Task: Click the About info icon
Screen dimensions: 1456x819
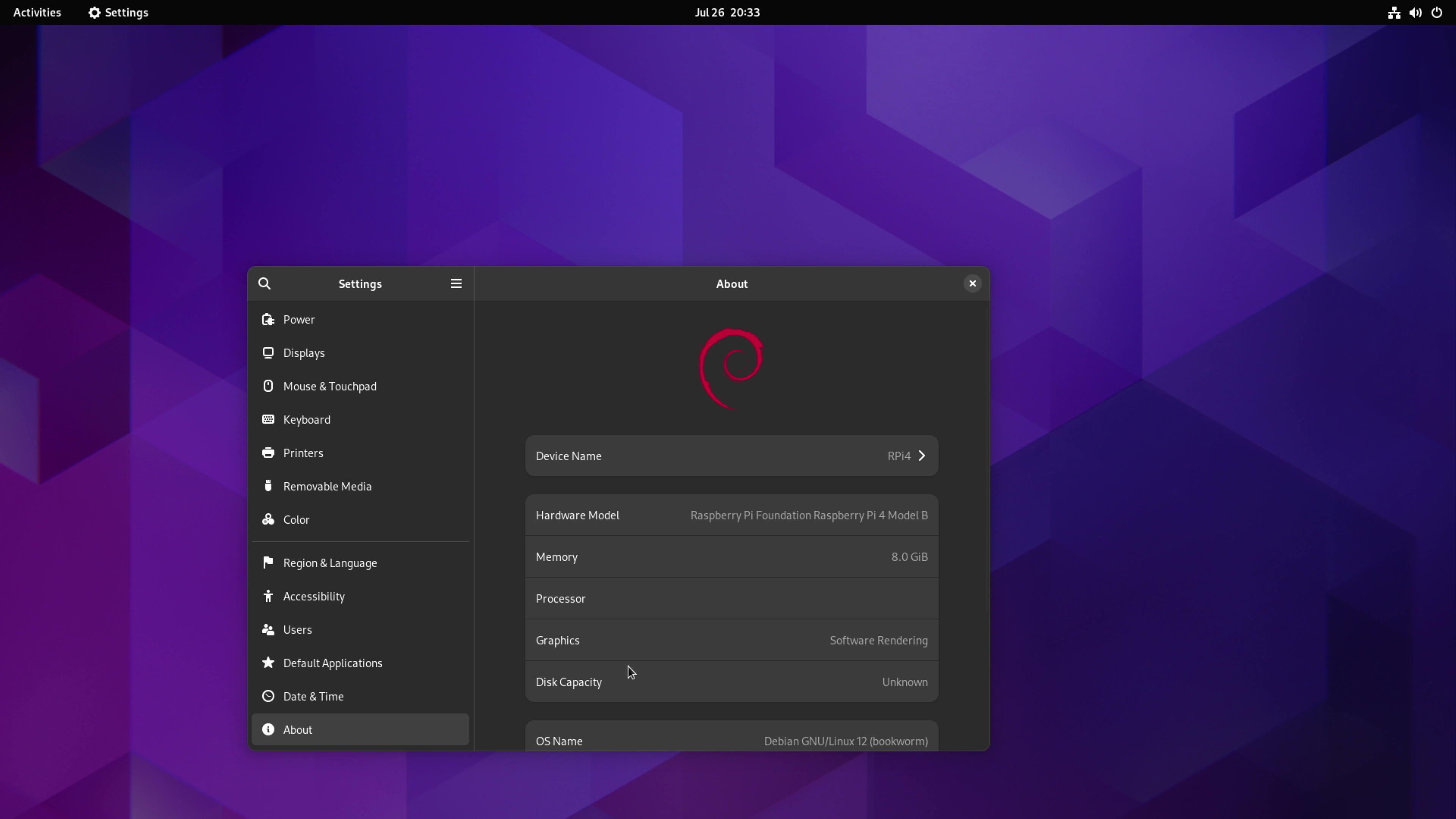Action: 268,729
